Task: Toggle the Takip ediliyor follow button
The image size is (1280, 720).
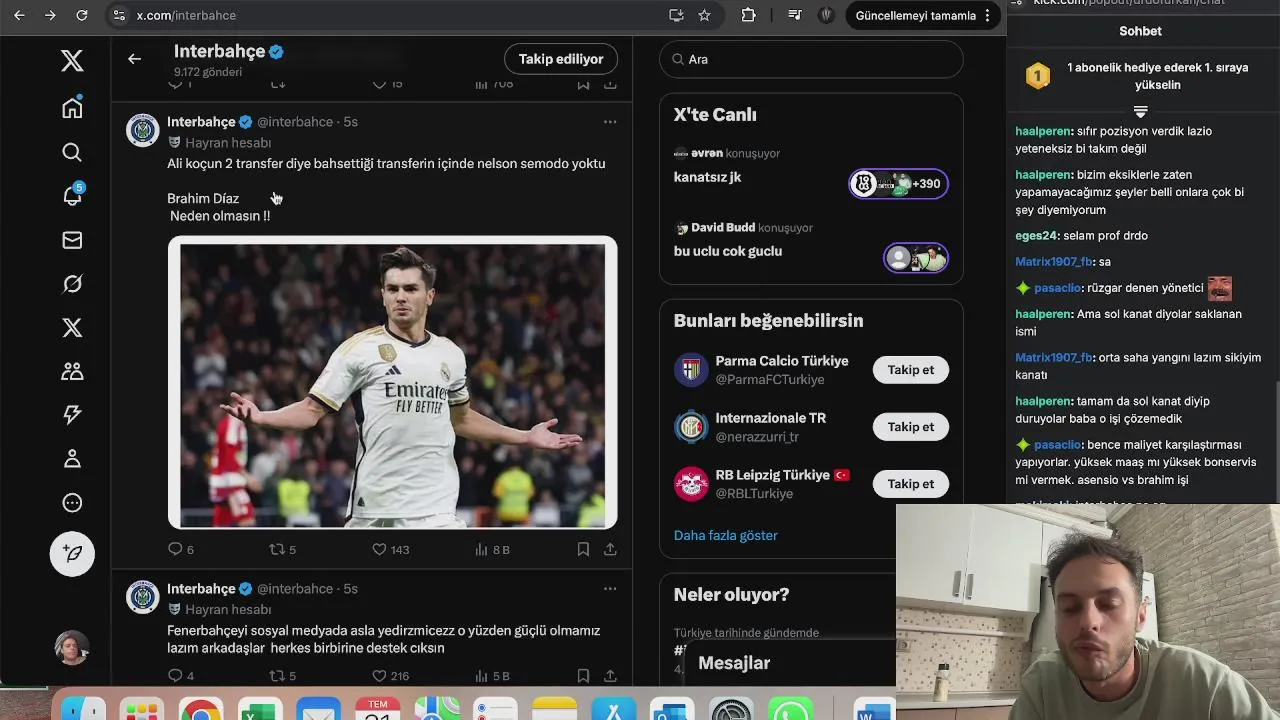Action: (x=561, y=59)
